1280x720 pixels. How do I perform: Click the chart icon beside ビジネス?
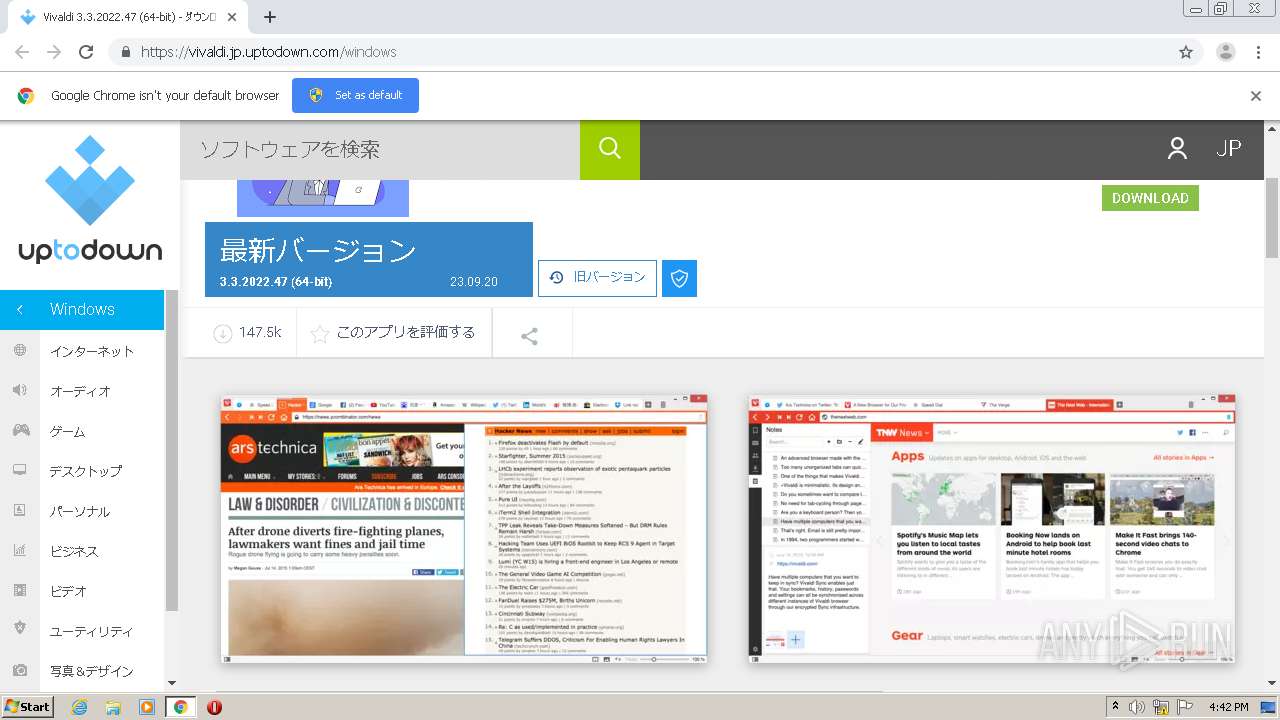tap(20, 550)
